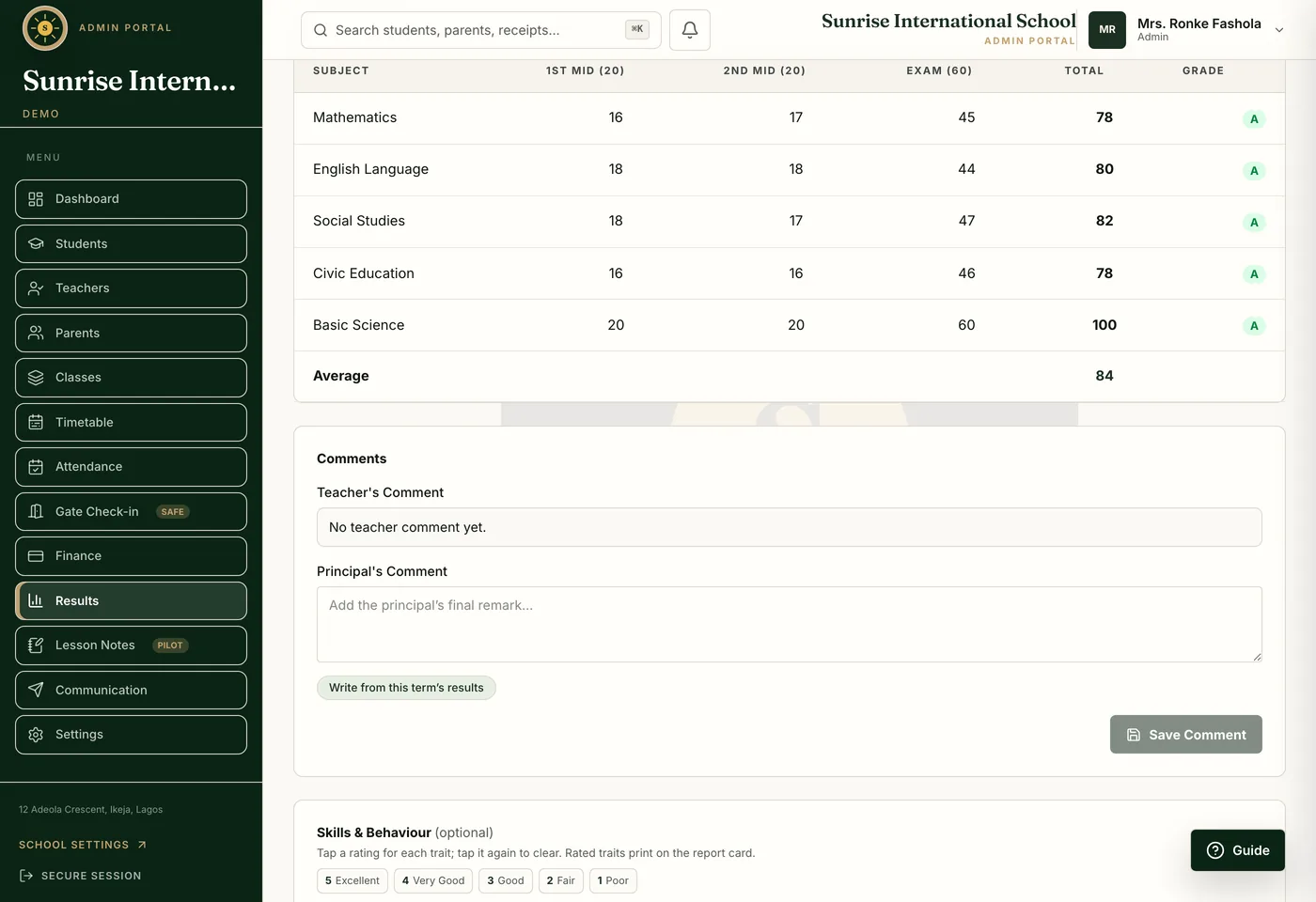Select the 1 Poor rating chip
Image resolution: width=1316 pixels, height=902 pixels.
tap(613, 880)
